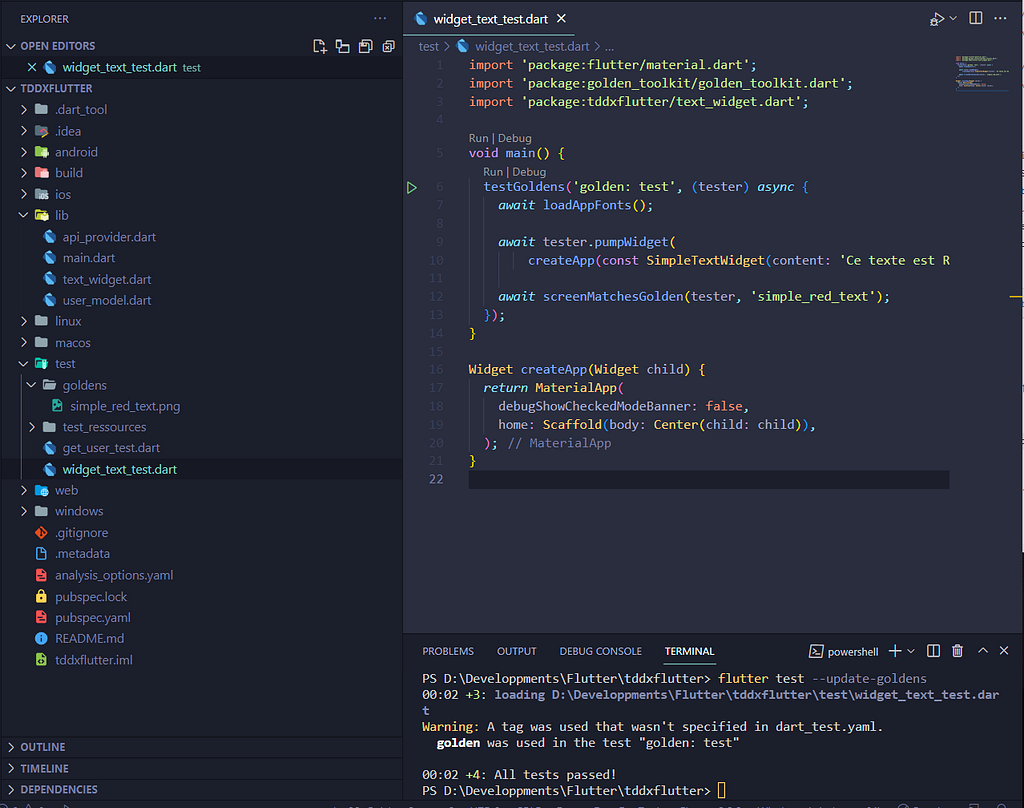Image resolution: width=1024 pixels, height=808 pixels.
Task: Expand the .dart_tool folder
Action: (x=201, y=110)
